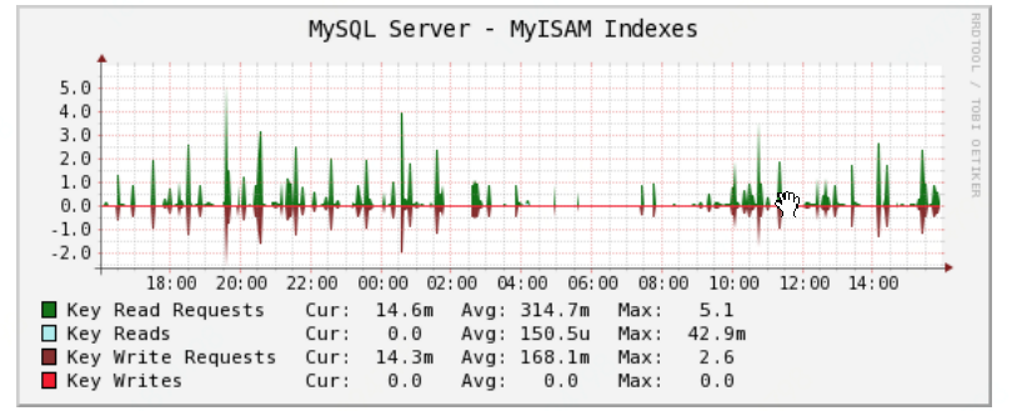Click the Key Reads light-blue legend swatch
The width and height of the screenshot is (1022, 412).
49,334
